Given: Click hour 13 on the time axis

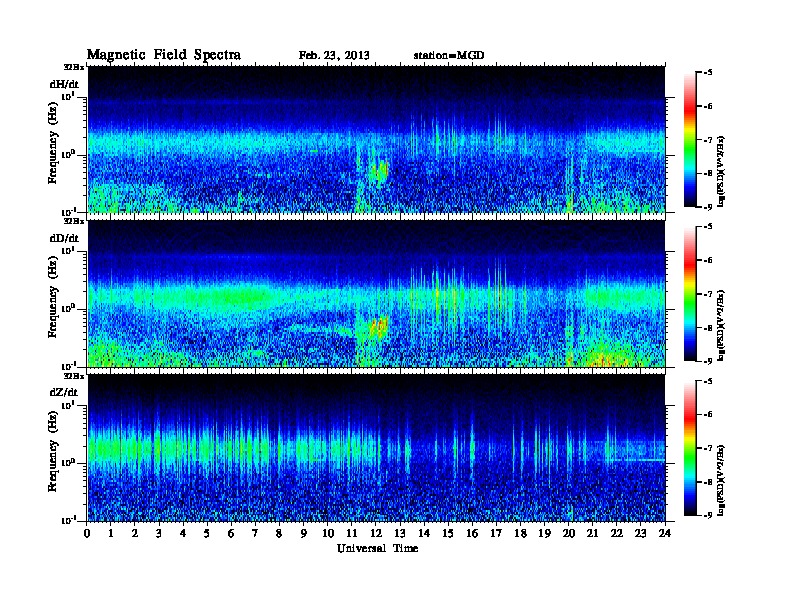Looking at the screenshot, I should [x=400, y=533].
